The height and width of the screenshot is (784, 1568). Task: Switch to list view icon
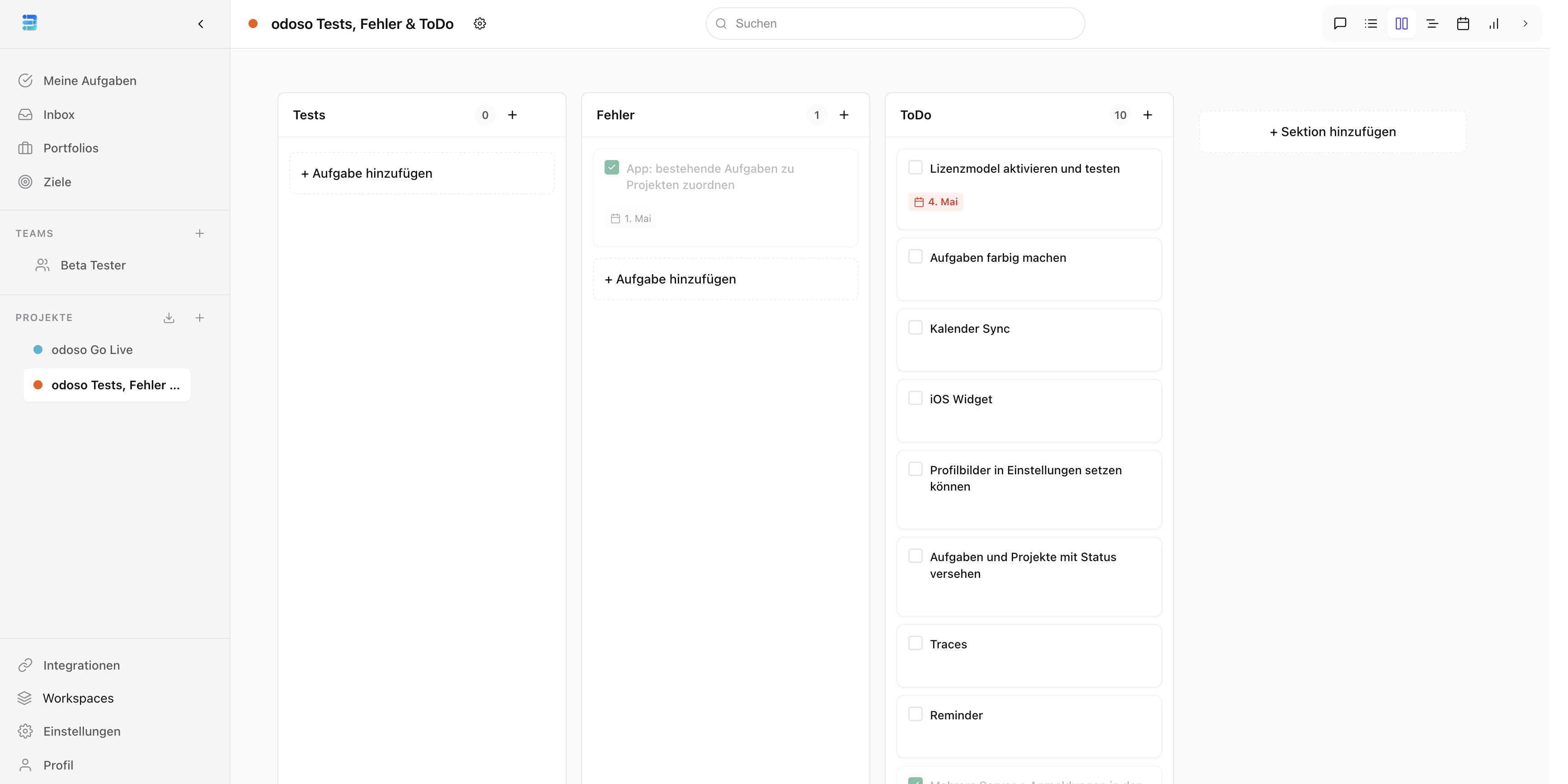(1371, 24)
